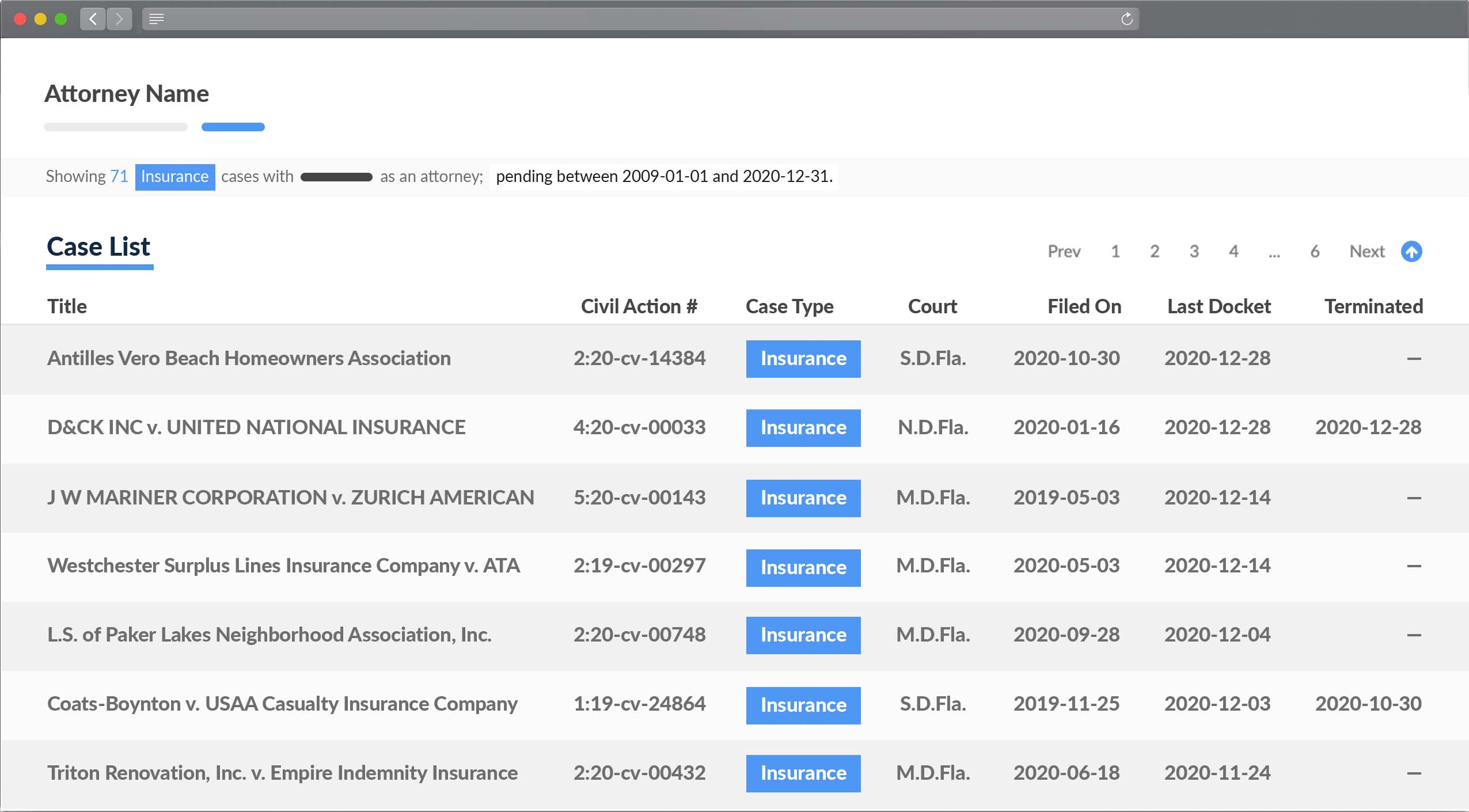The image size is (1469, 812).
Task: Open the Coats-Boynton v. USAA Casualty Insurance case
Action: tap(282, 704)
